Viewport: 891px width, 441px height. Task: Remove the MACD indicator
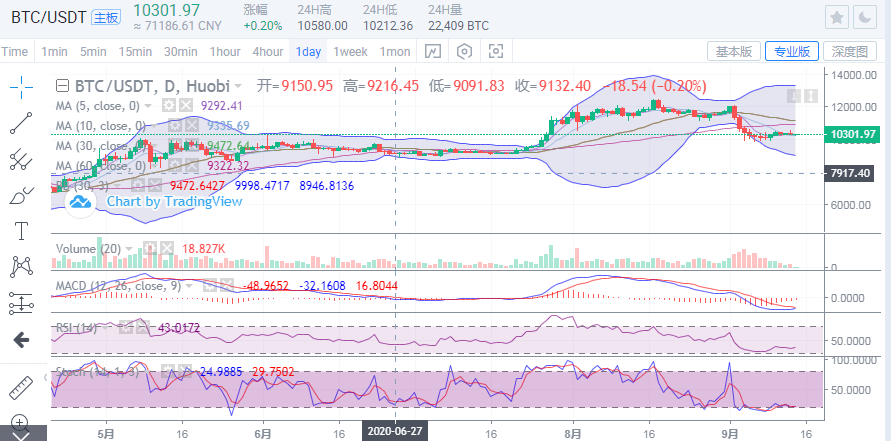[x=227, y=285]
